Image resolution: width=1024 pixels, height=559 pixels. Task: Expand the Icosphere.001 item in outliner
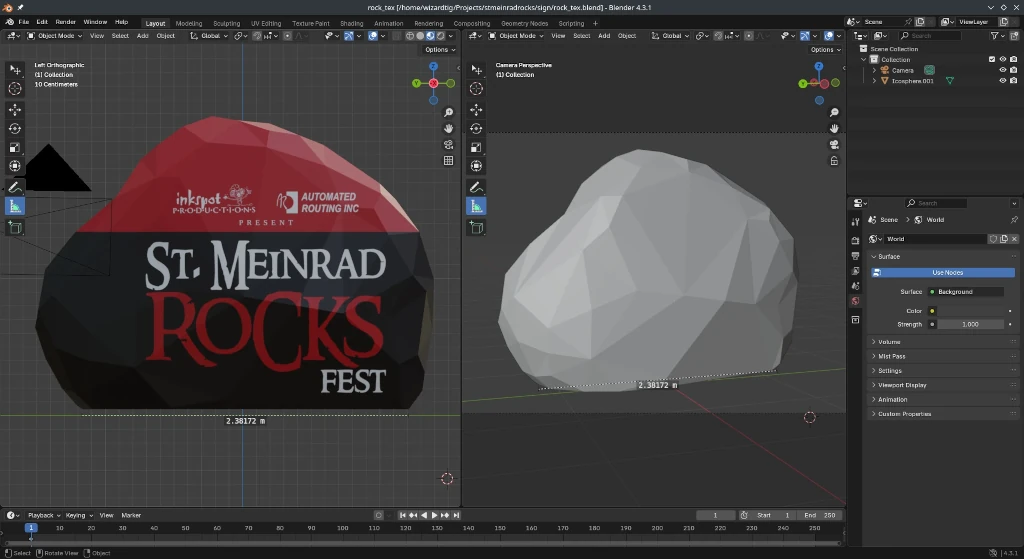pos(874,81)
